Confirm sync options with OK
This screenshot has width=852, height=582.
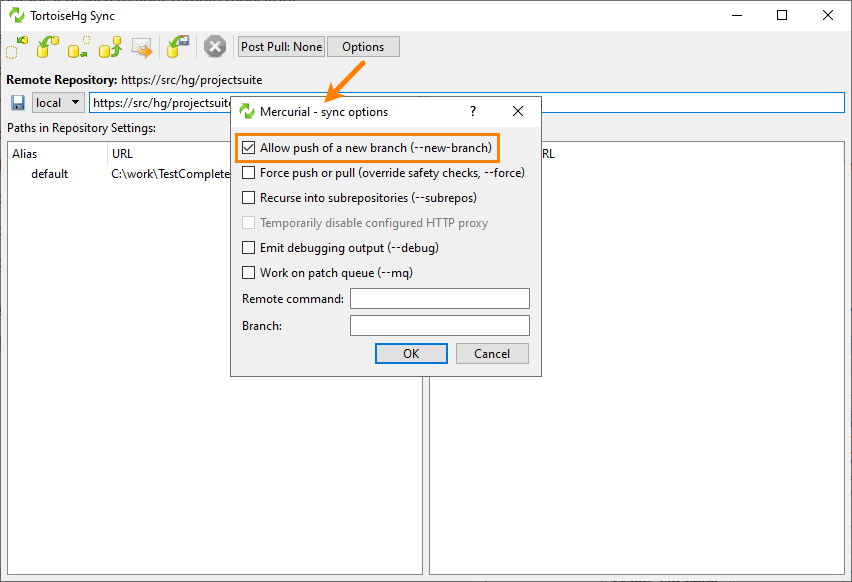[411, 353]
